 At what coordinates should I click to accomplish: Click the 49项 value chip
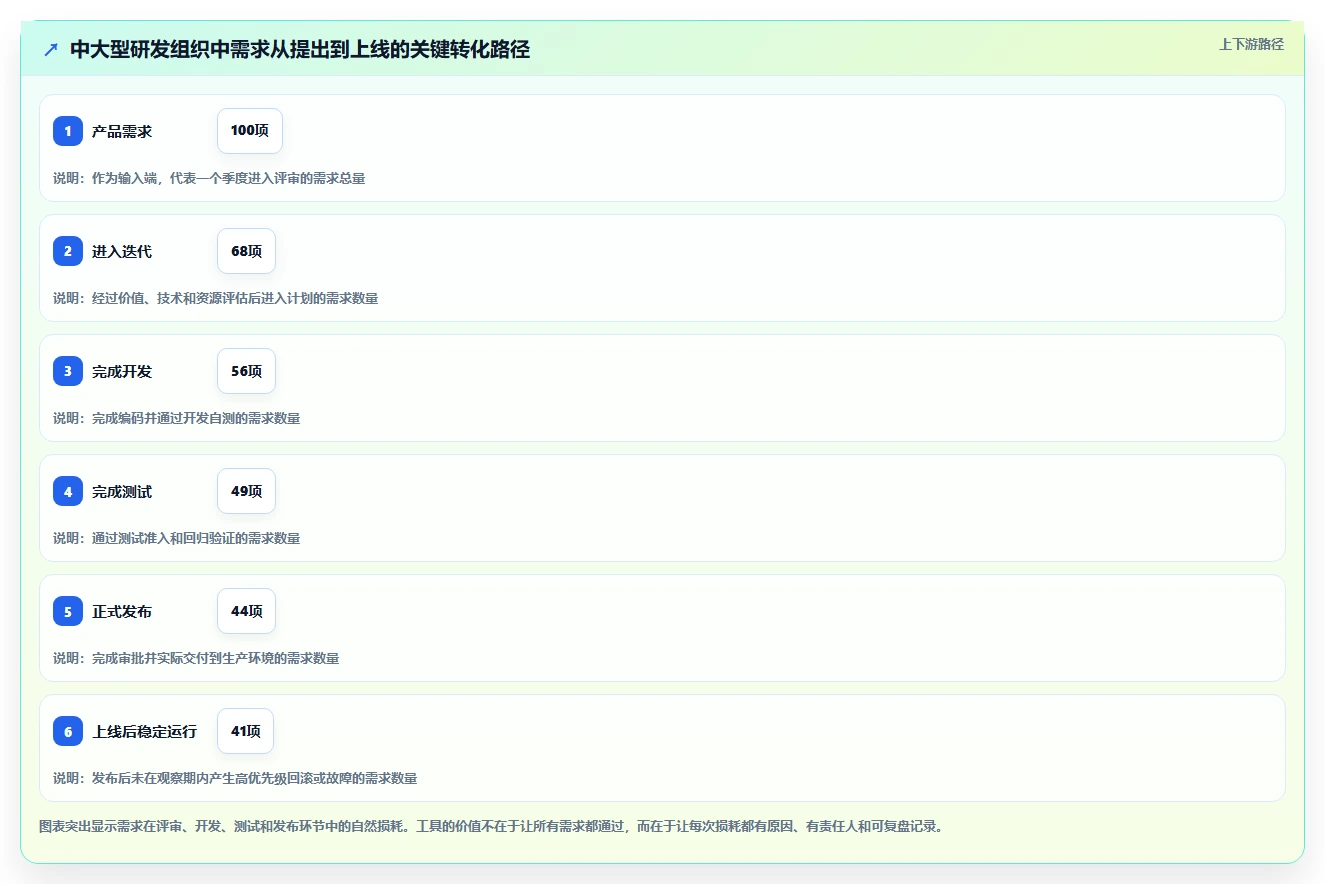[246, 491]
